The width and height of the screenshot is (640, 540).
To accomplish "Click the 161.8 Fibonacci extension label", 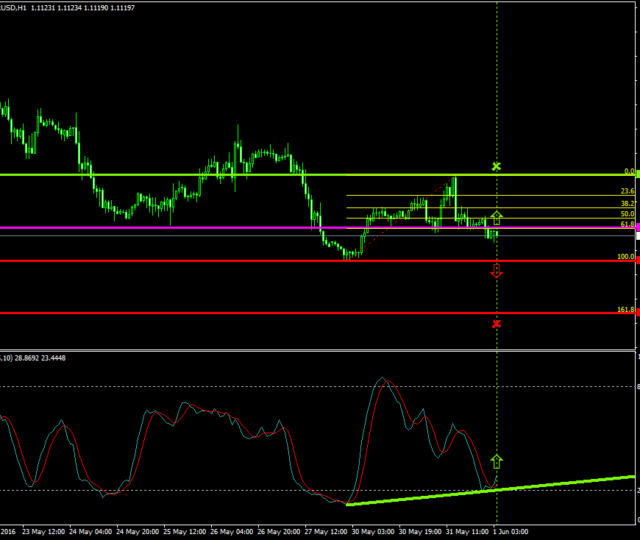I will click(x=626, y=310).
